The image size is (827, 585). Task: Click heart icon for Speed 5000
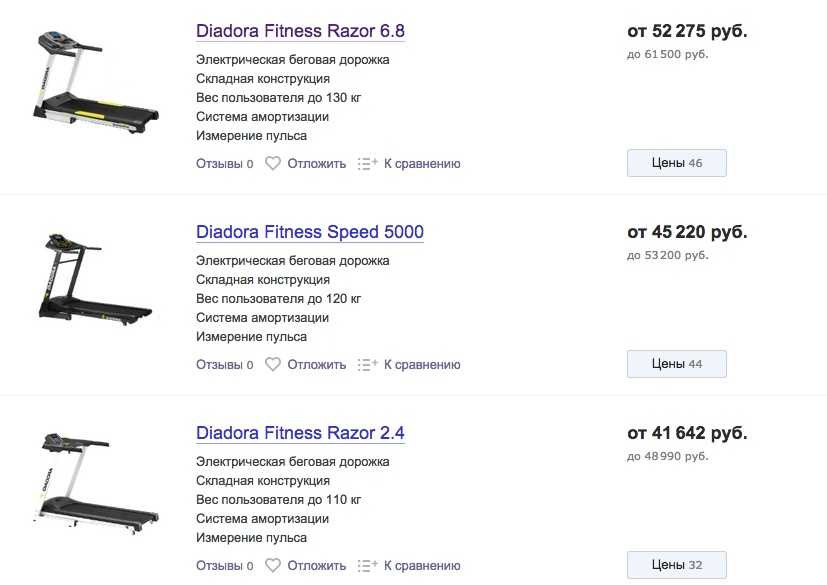(x=273, y=365)
